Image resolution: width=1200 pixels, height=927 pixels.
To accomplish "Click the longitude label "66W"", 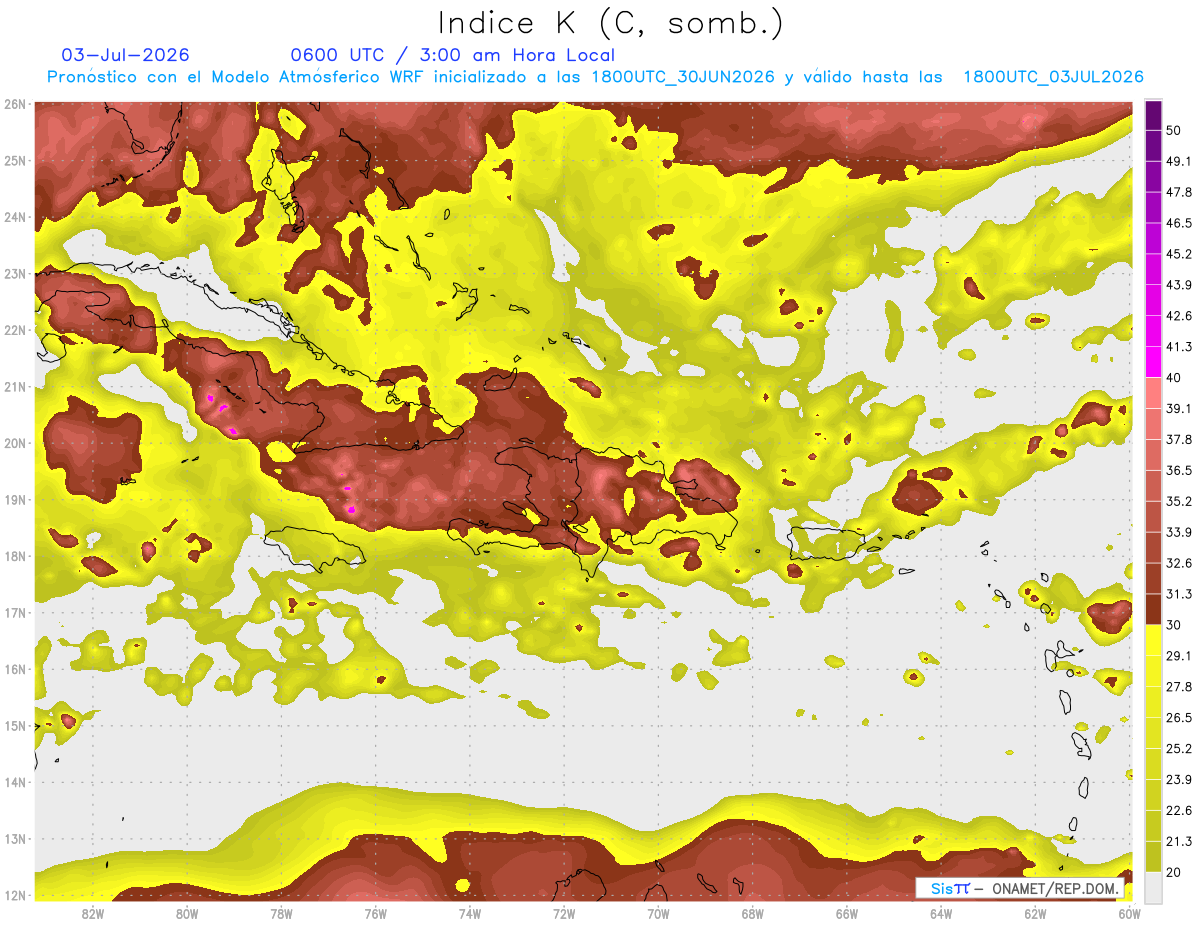I will [846, 913].
